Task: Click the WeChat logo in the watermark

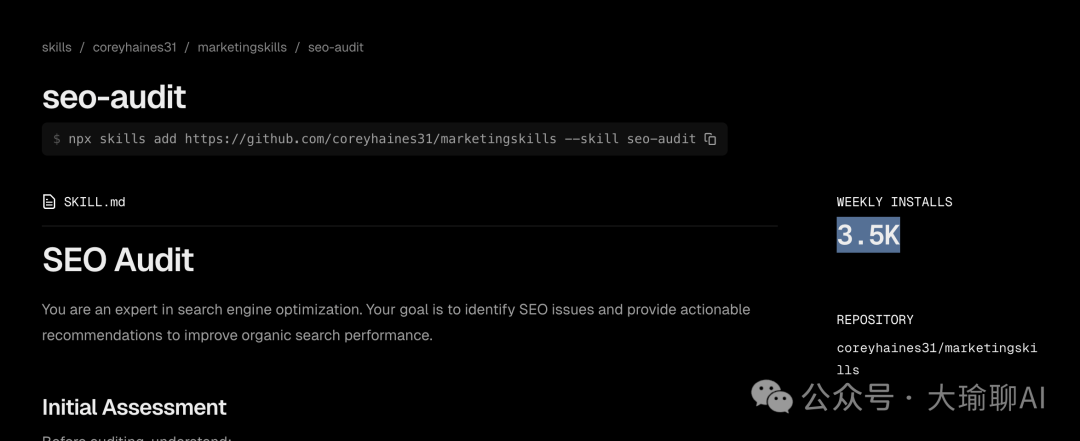Action: click(x=772, y=397)
